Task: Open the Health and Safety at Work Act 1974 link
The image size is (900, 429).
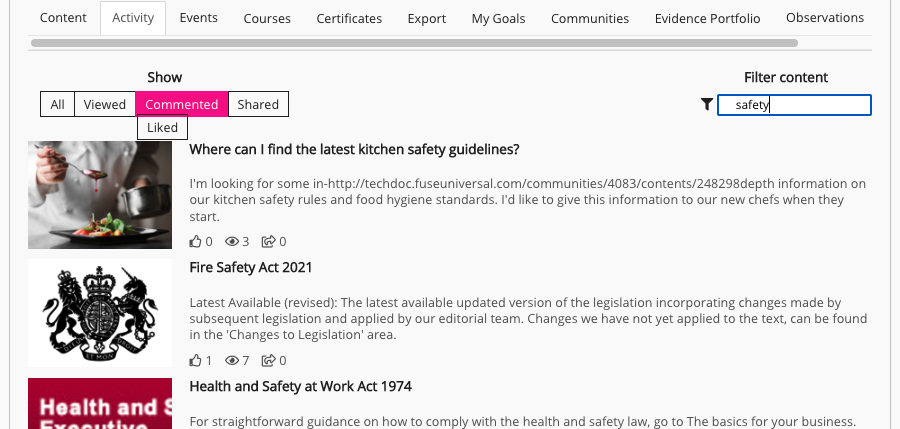Action: pos(300,386)
